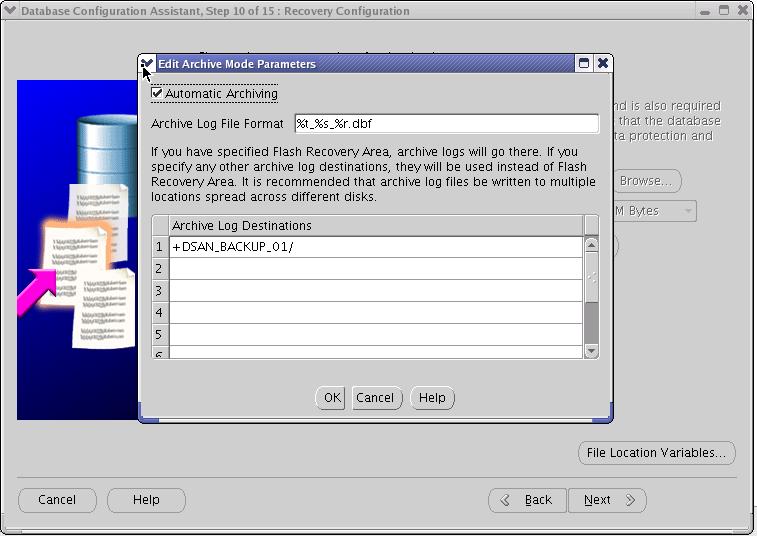This screenshot has height=536, width=757.
Task: Select destination row 1 +DSAN_BACKUP_01/
Action: point(376,247)
